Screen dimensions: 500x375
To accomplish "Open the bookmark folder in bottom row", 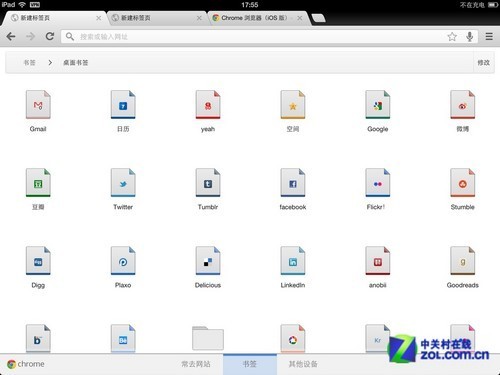I will [x=208, y=338].
